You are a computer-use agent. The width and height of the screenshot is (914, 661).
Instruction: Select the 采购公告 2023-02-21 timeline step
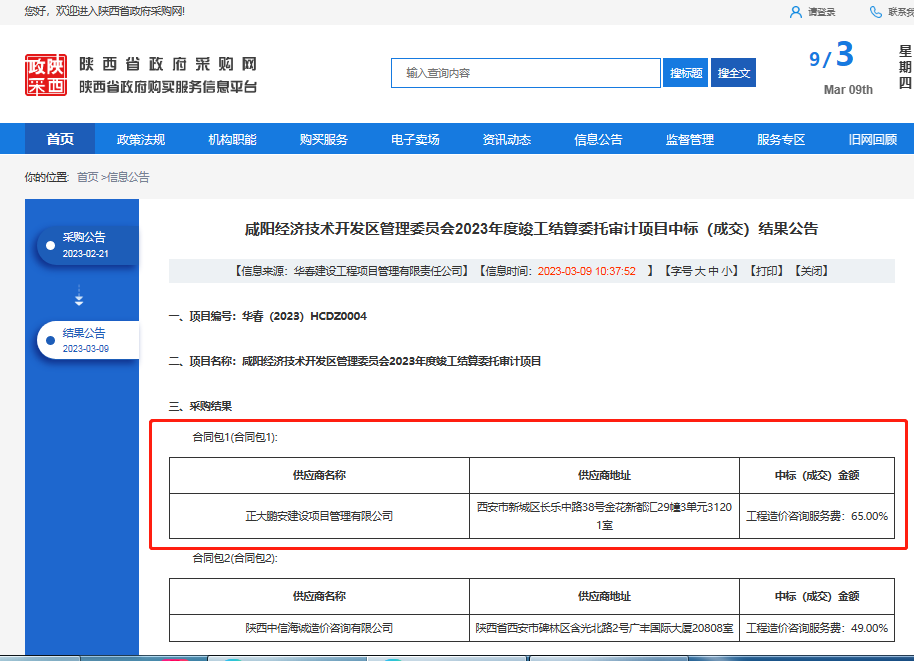coord(85,245)
